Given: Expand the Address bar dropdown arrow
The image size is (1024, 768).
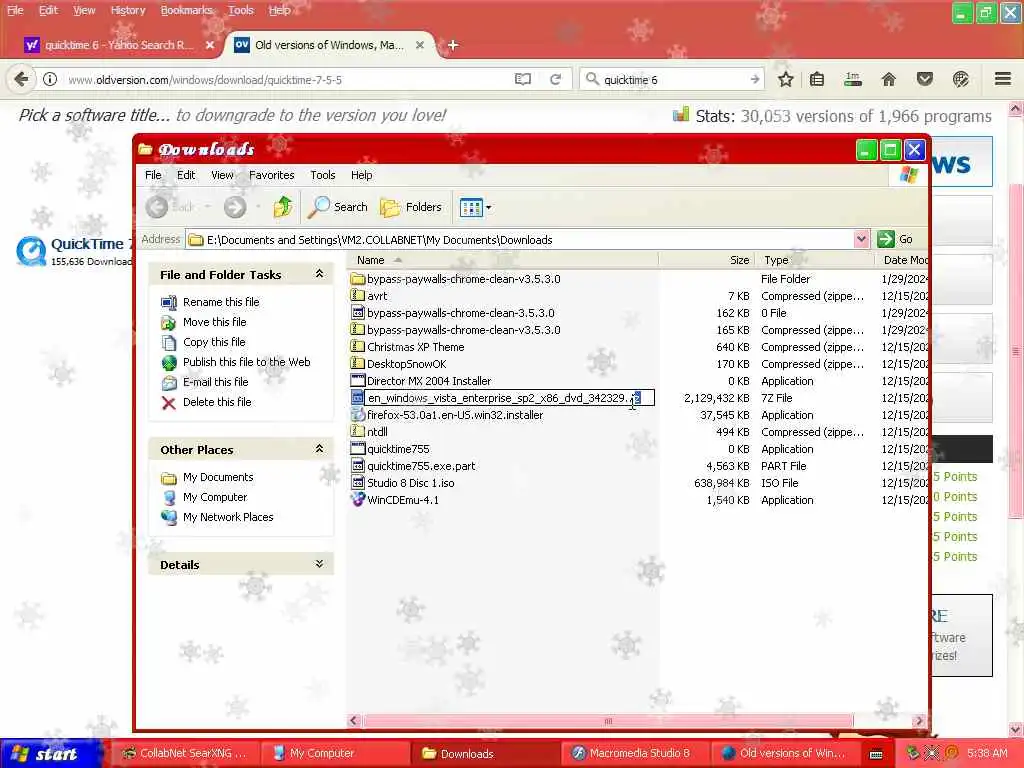Looking at the screenshot, I should pyautogui.click(x=861, y=239).
